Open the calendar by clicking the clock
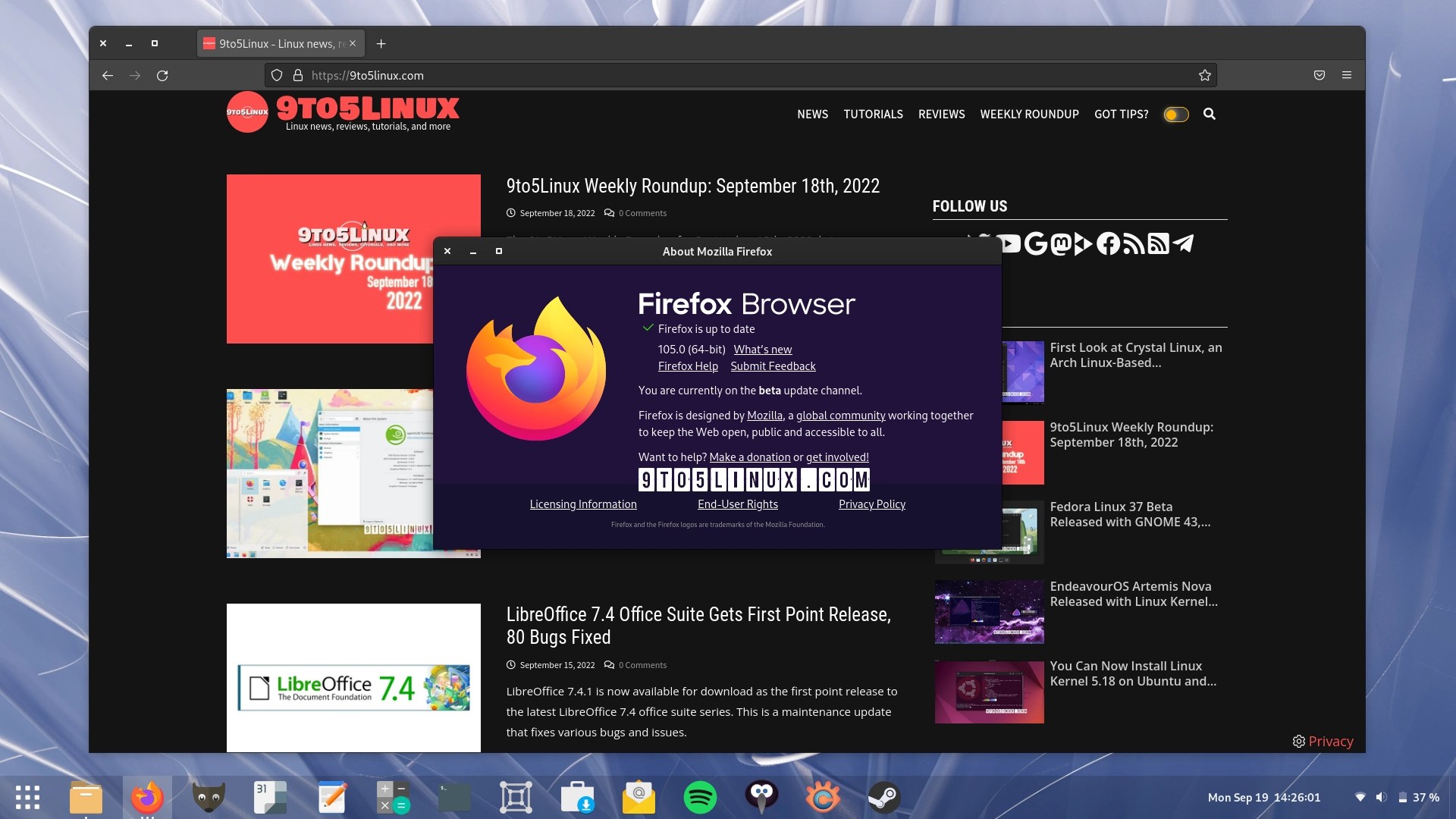The height and width of the screenshot is (819, 1456). click(x=1266, y=797)
